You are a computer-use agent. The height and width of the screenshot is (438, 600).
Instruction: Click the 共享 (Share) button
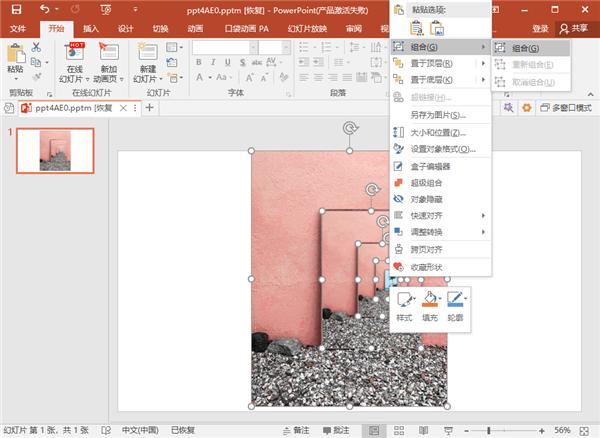pos(574,29)
